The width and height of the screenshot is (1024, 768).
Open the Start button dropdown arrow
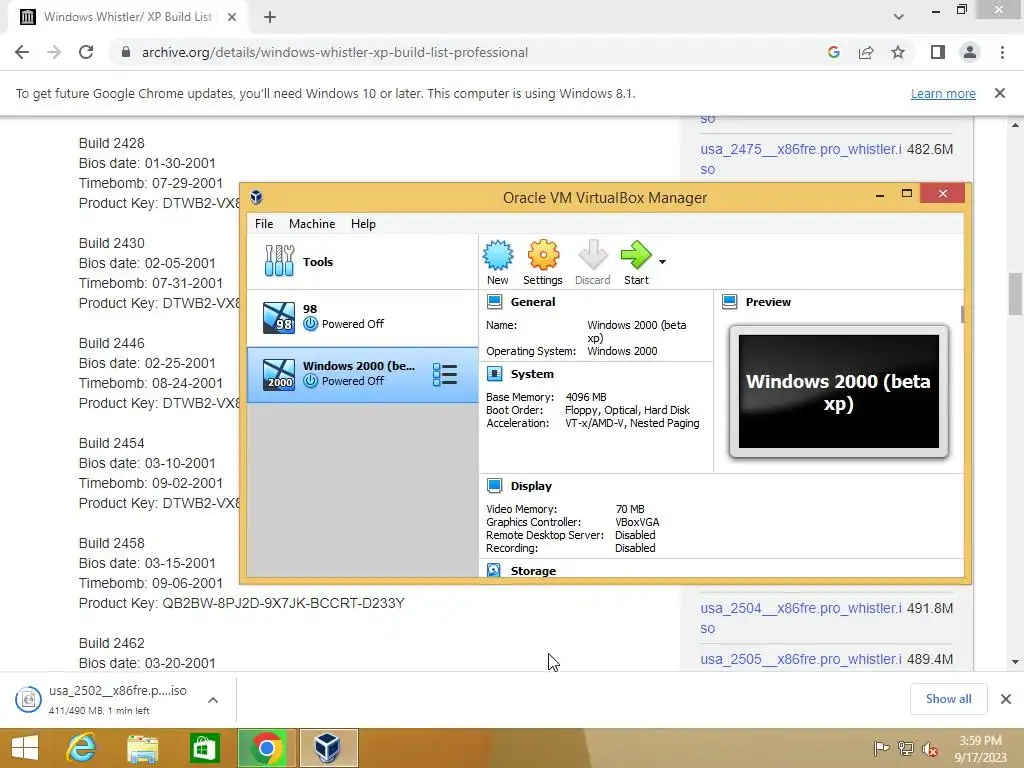tap(662, 262)
